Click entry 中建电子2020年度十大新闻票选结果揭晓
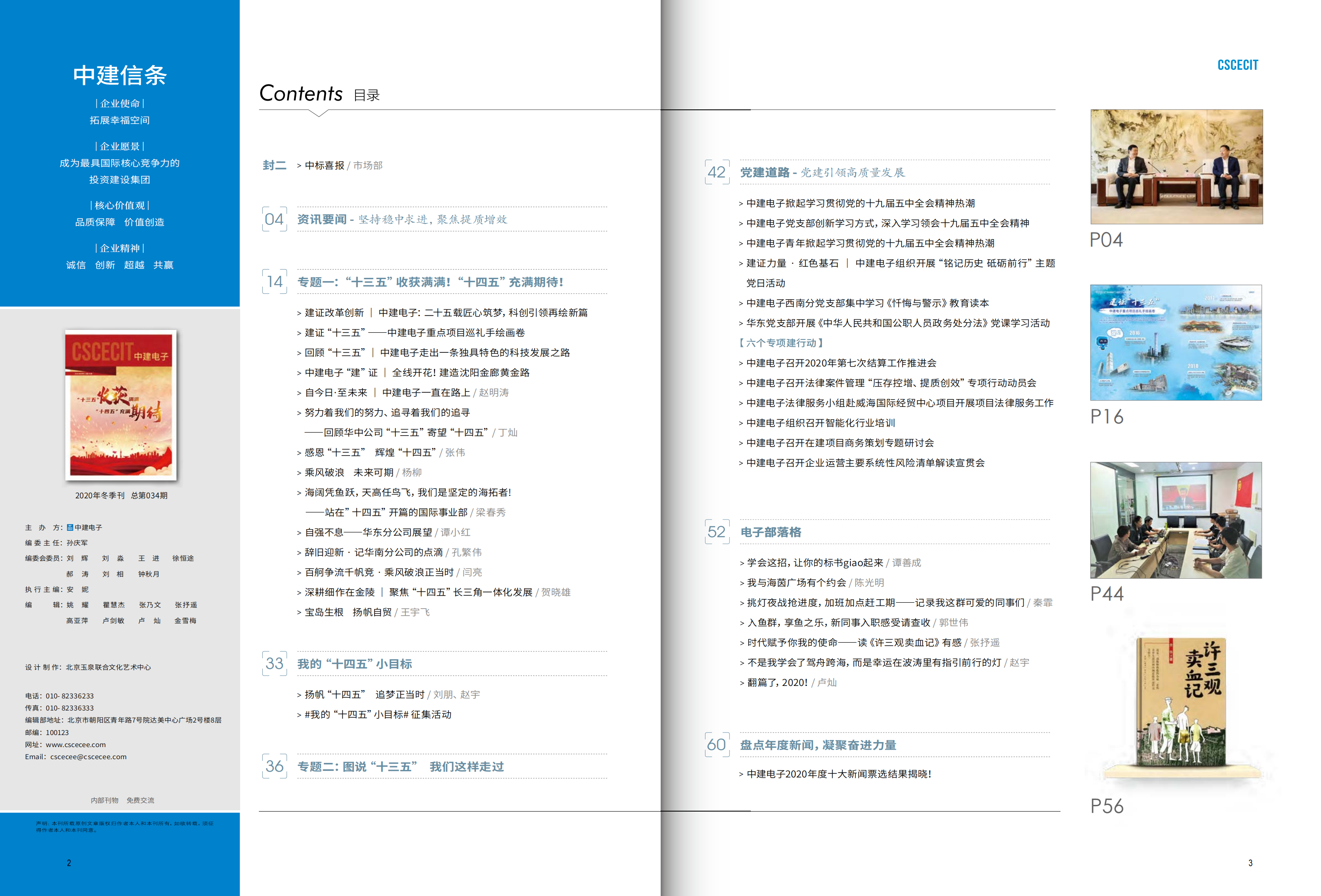 coord(835,774)
